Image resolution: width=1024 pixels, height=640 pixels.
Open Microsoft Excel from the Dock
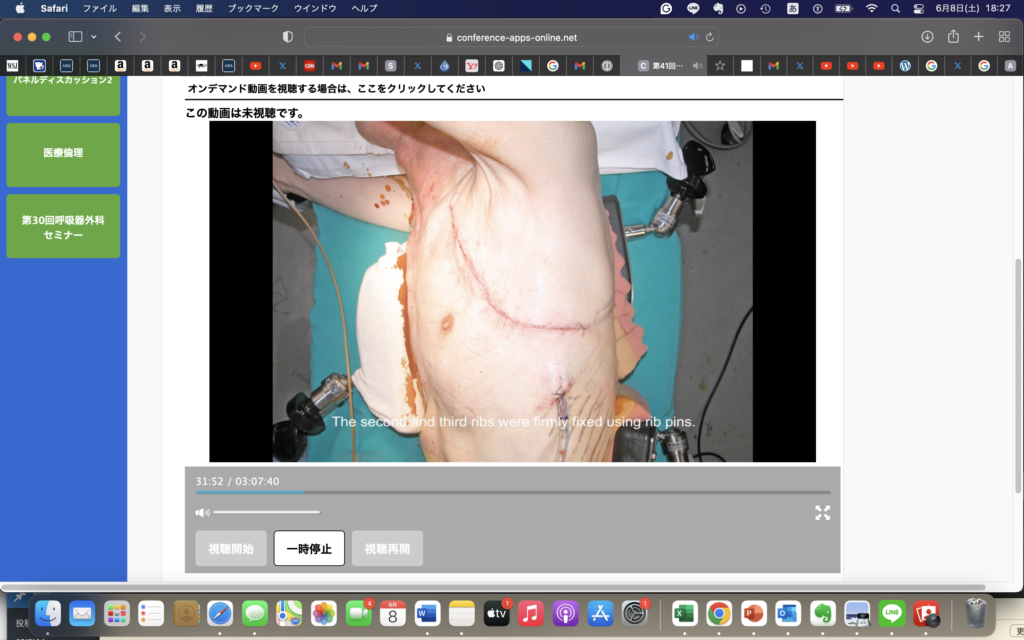[x=685, y=612]
